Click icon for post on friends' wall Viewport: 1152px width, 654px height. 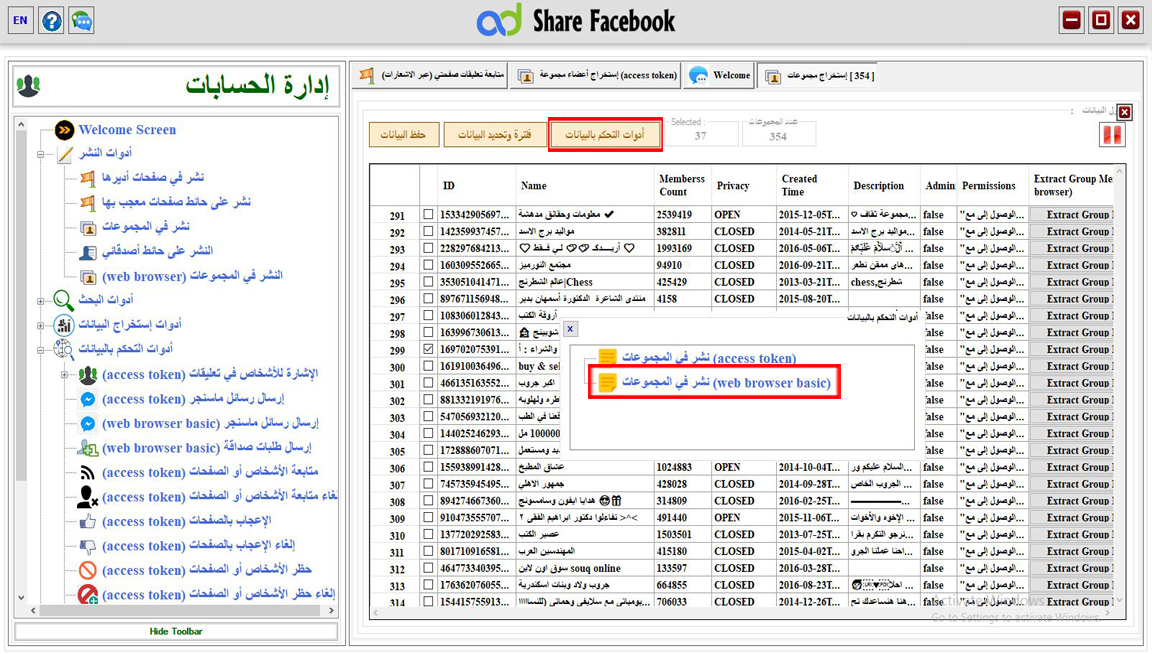click(87, 252)
